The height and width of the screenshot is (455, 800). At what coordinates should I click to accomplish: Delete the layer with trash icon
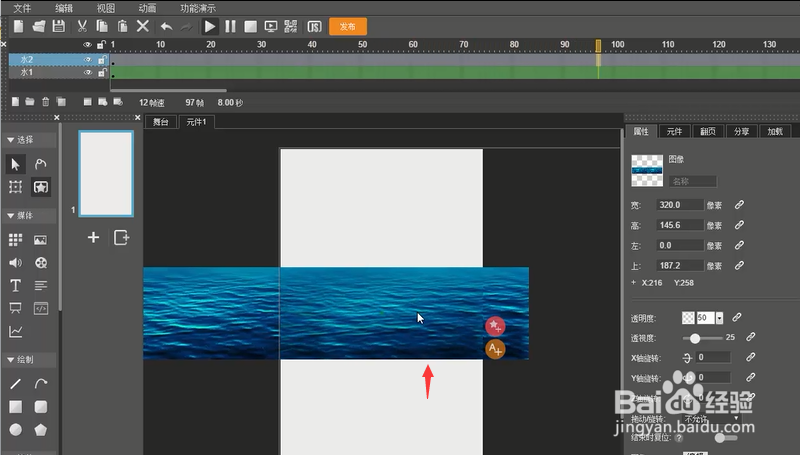45,102
